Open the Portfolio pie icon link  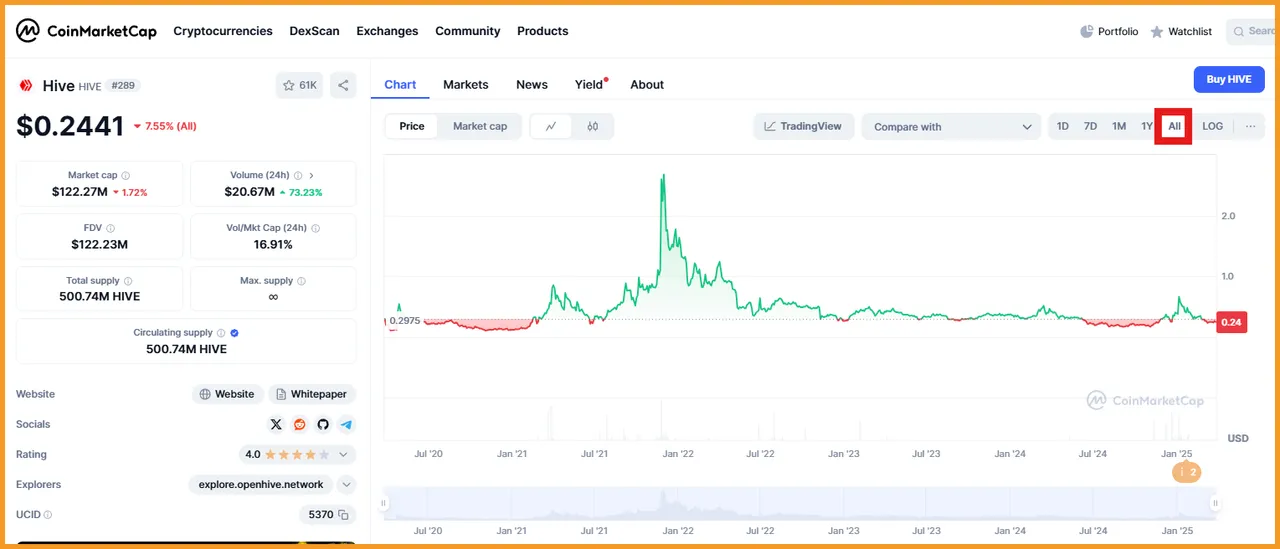pos(1109,31)
